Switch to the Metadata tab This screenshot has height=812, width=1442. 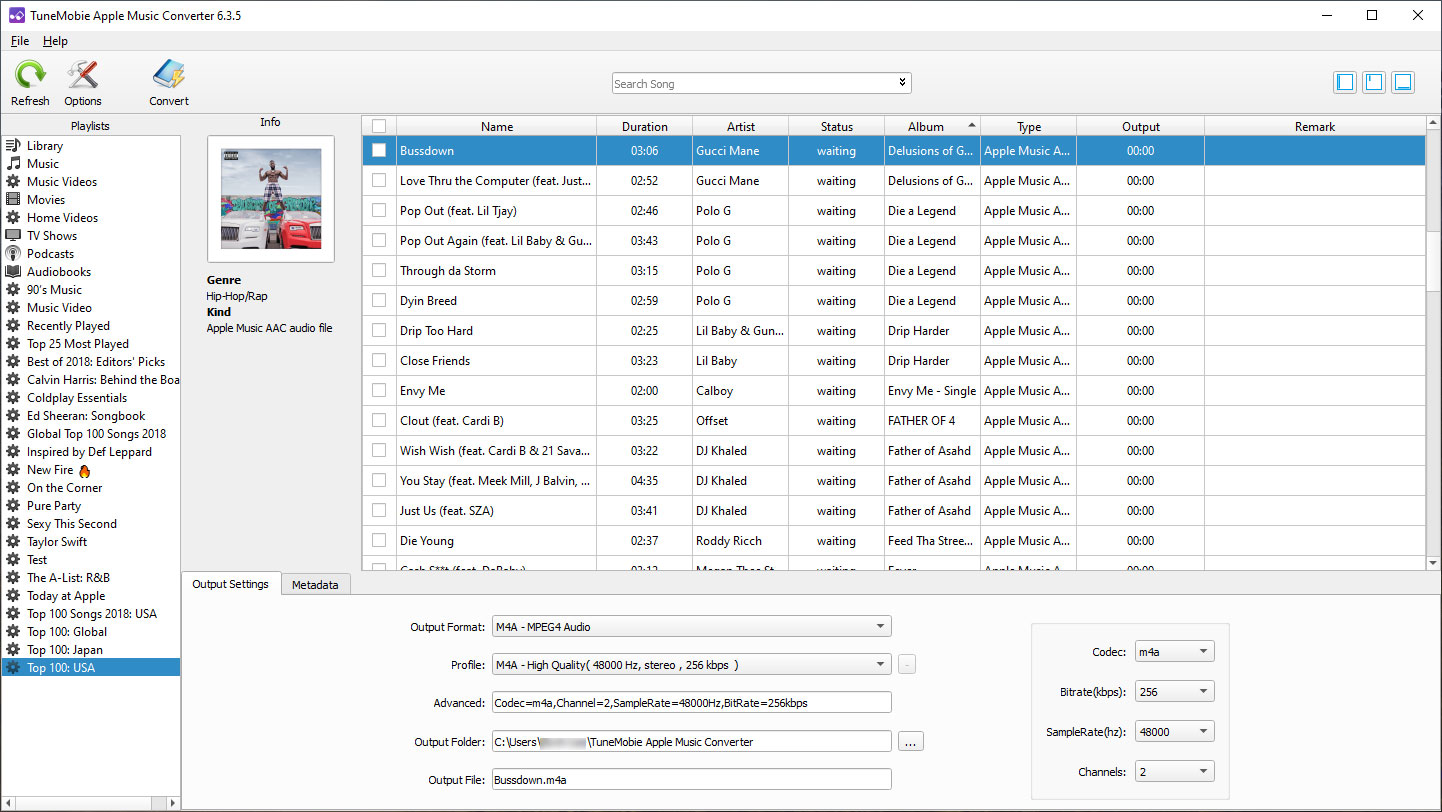point(315,585)
